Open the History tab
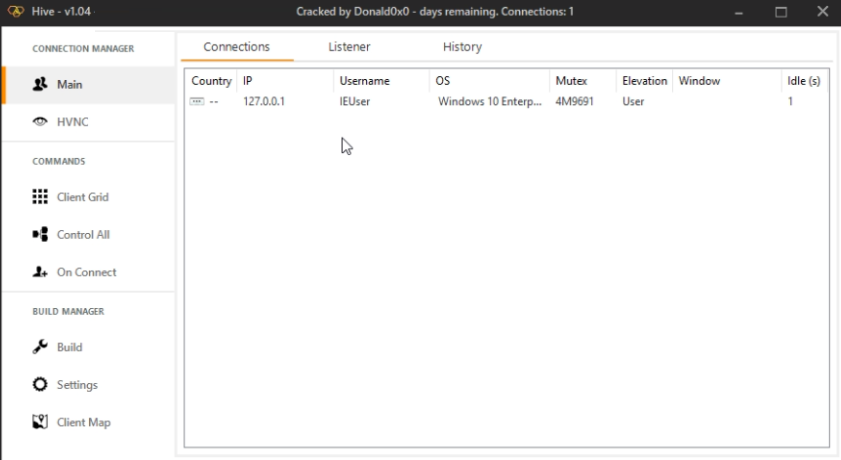 point(462,47)
